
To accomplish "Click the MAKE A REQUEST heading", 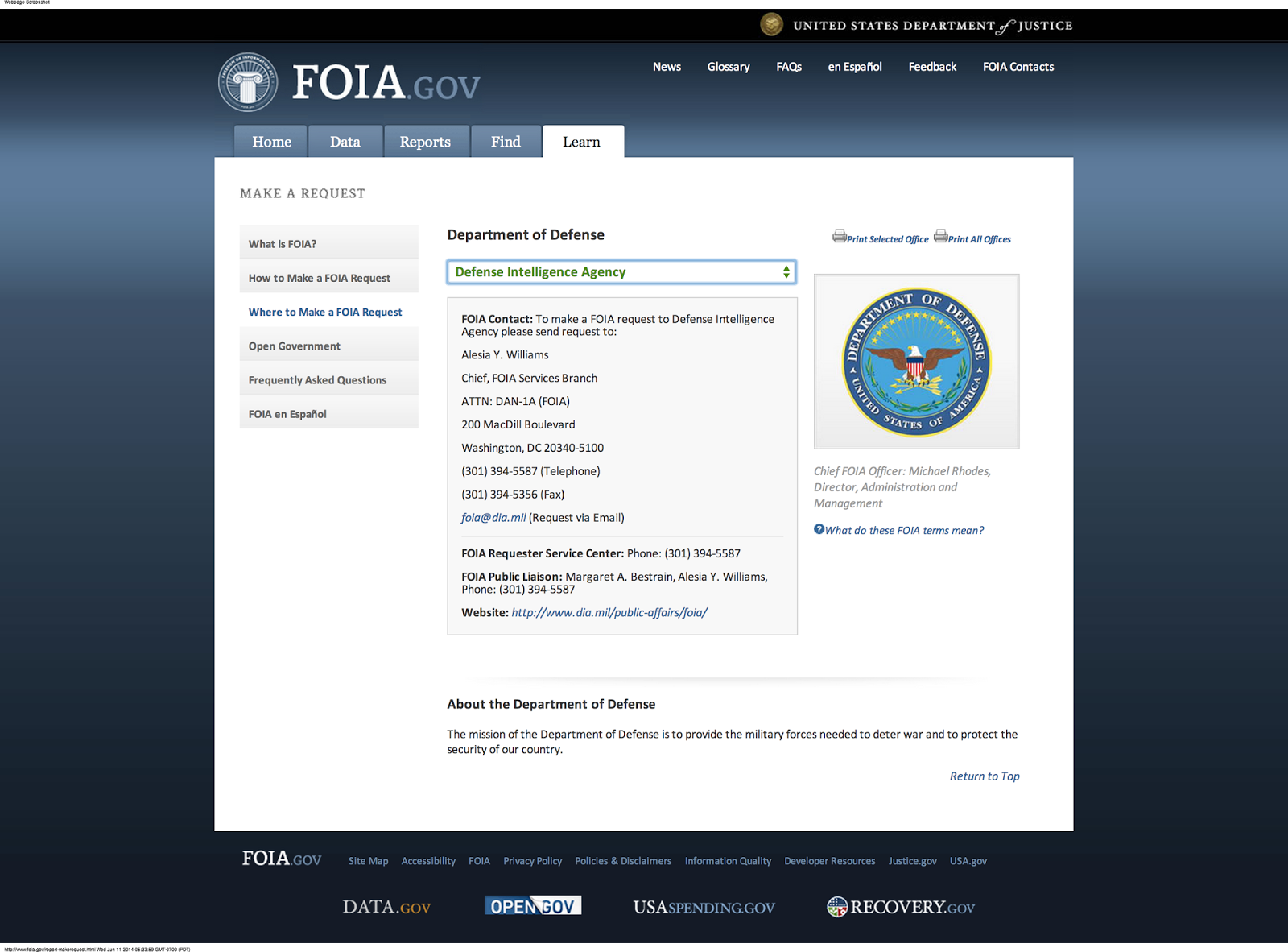I will (x=303, y=193).
